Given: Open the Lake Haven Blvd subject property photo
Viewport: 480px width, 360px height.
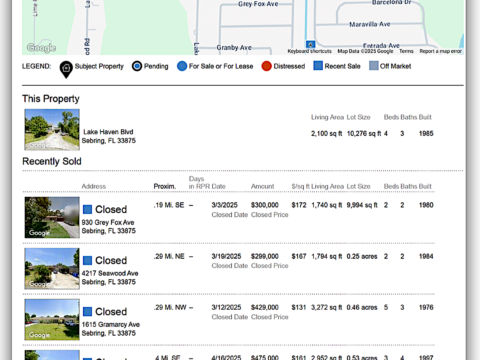Looking at the screenshot, I should (52, 129).
